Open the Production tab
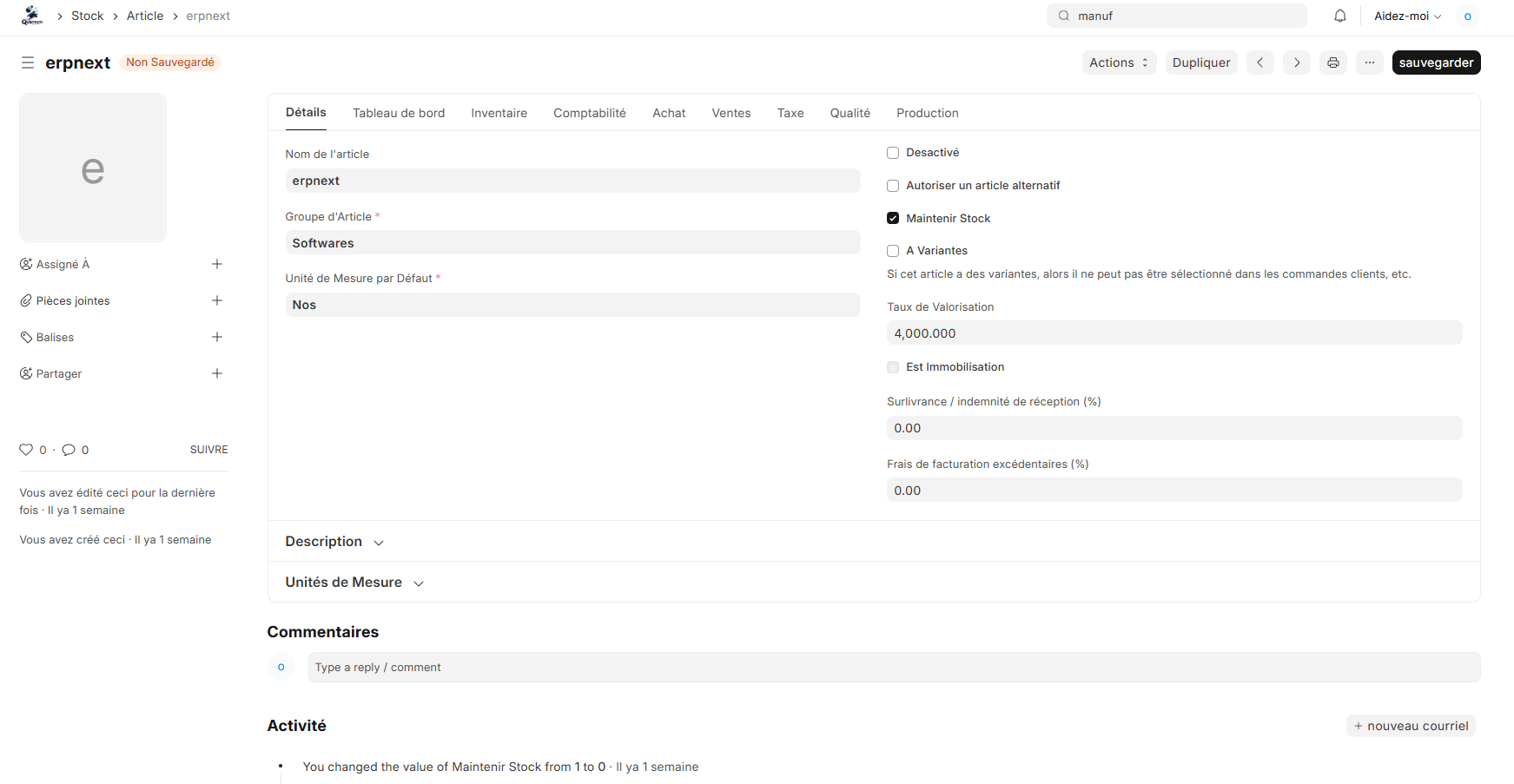The height and width of the screenshot is (784, 1514). point(928,113)
